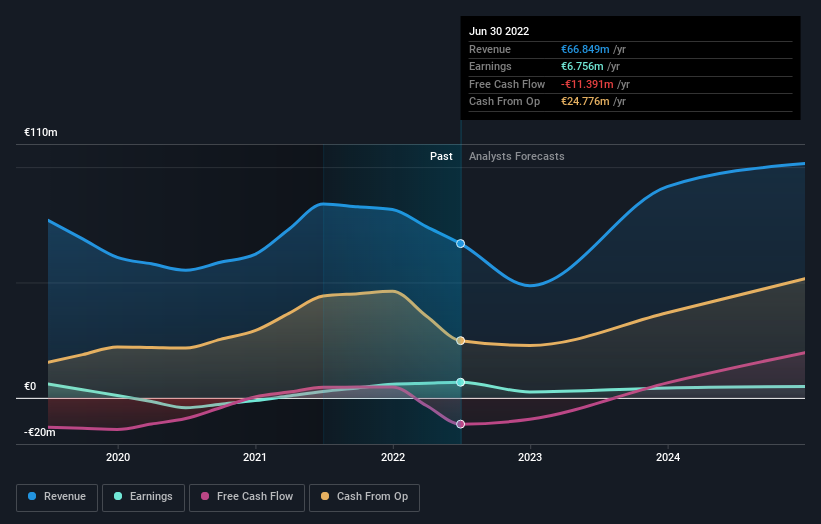The image size is (821, 524).
Task: Click the Revenue row label in tooltip
Action: click(490, 49)
